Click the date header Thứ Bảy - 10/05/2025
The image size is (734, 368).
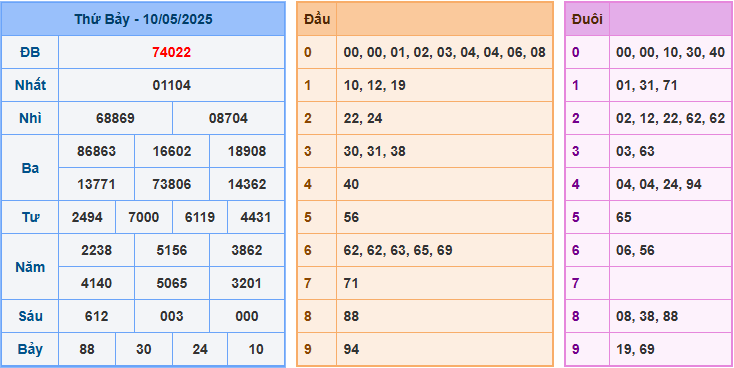click(x=143, y=19)
